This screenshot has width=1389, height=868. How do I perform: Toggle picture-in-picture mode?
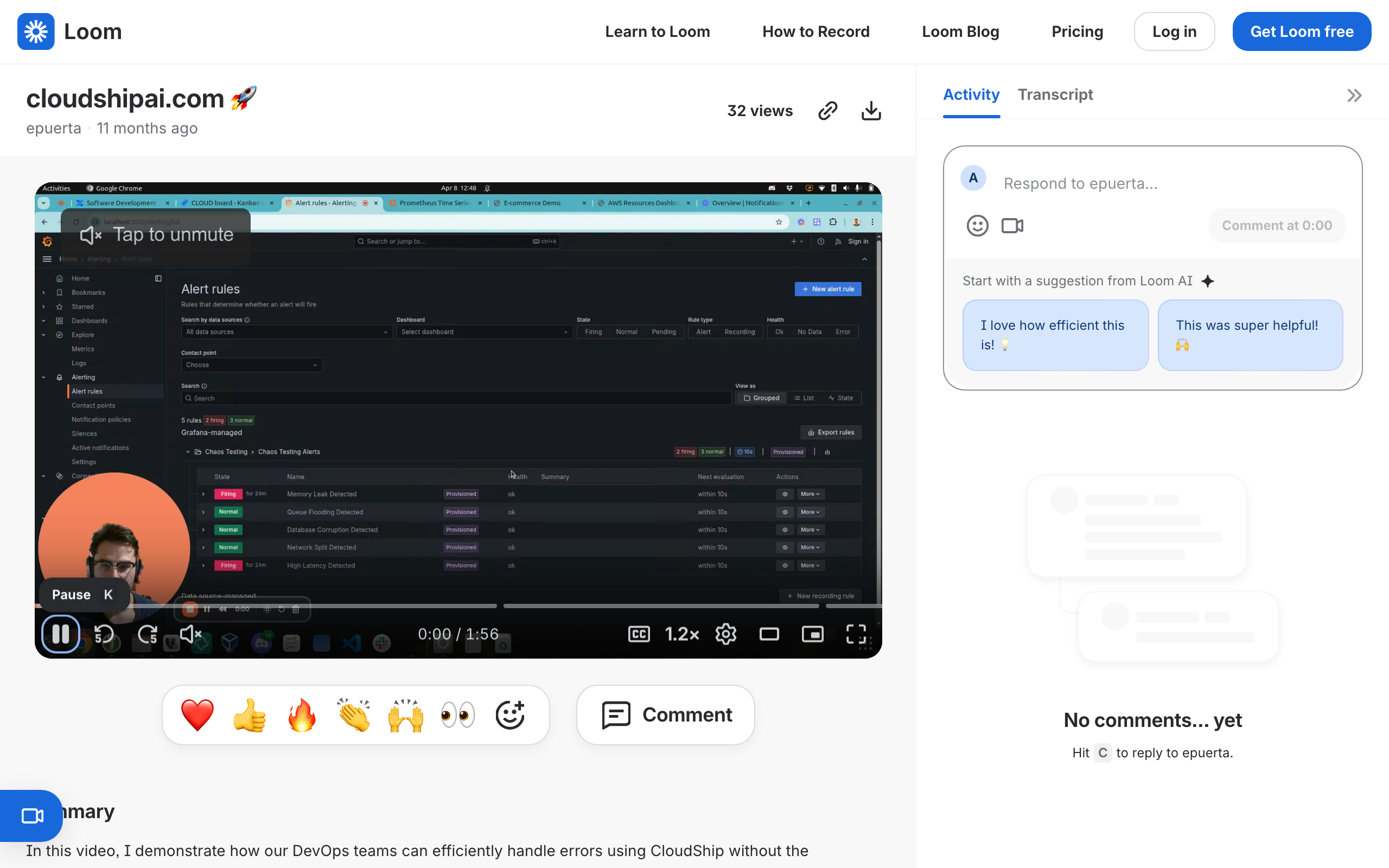[812, 634]
